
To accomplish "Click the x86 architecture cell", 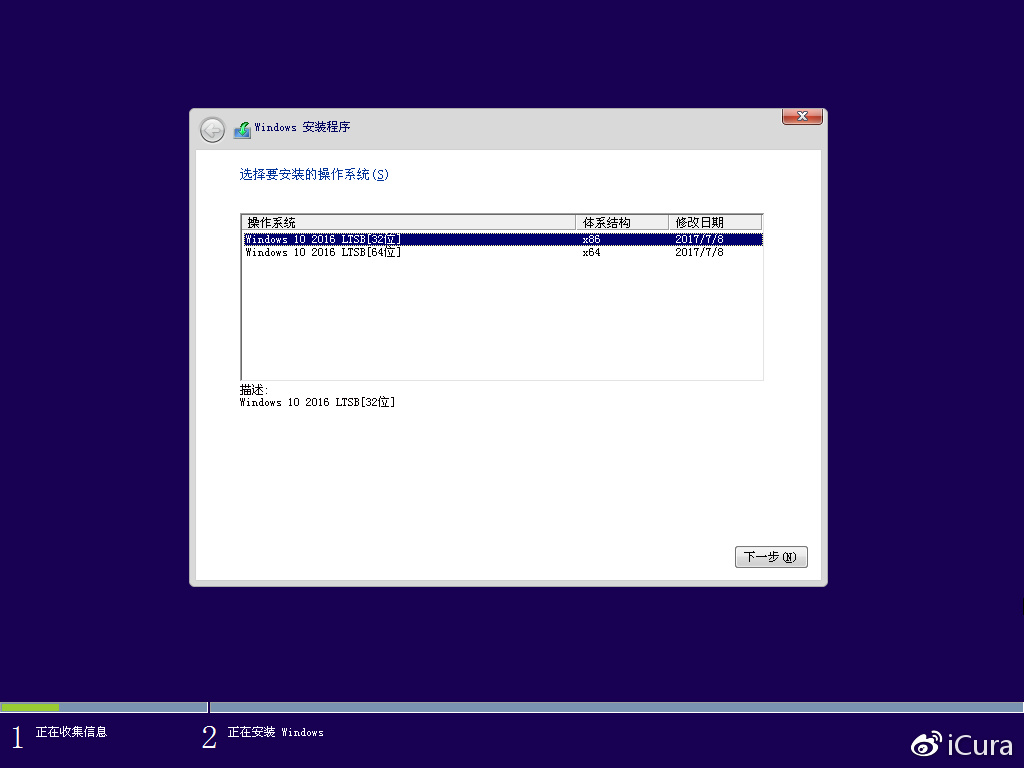I will [x=591, y=239].
